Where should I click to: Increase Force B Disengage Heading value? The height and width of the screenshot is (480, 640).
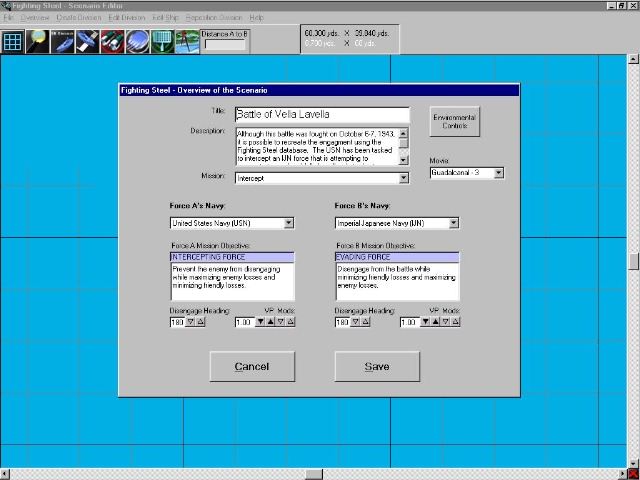(366, 322)
